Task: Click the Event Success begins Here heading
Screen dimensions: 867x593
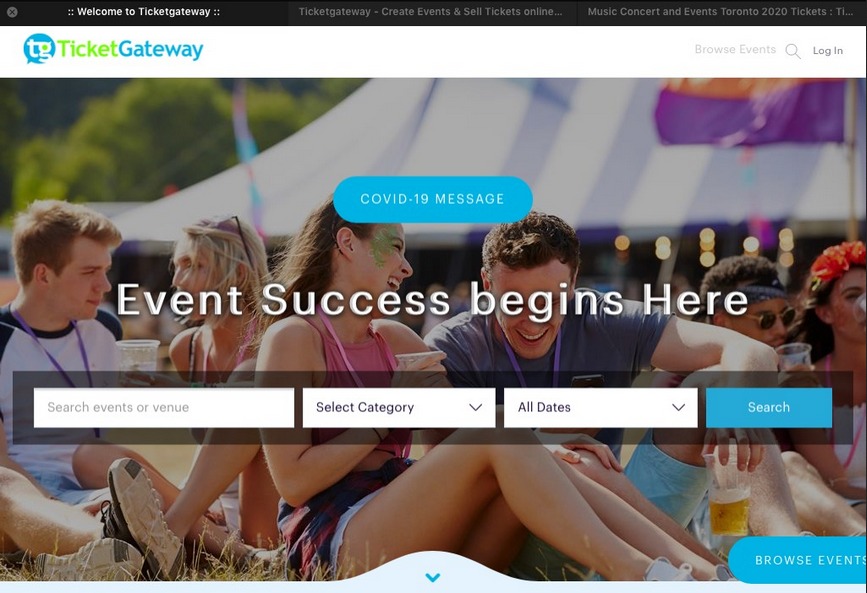Action: [432, 299]
